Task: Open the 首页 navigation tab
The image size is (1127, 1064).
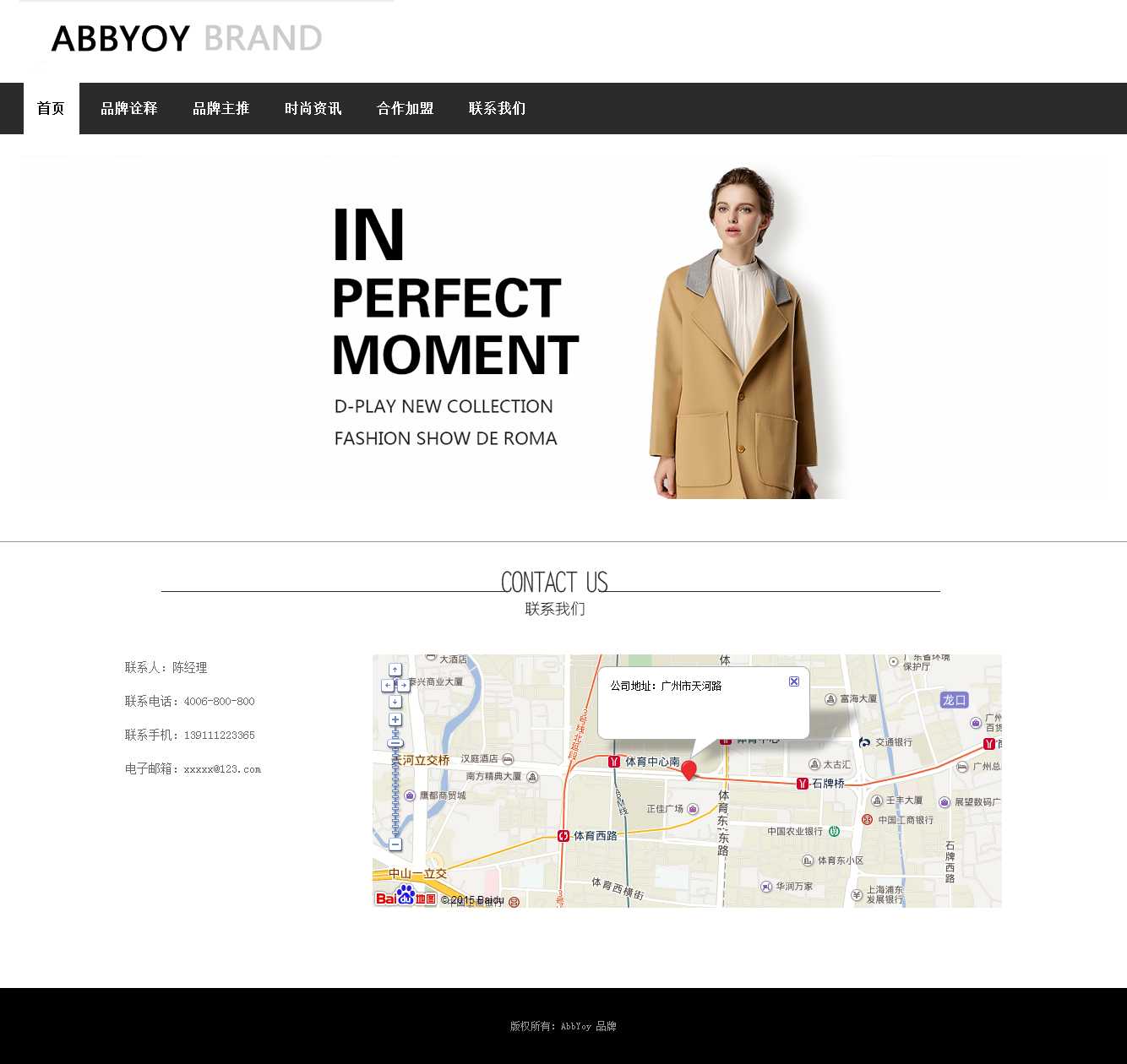Action: 51,108
